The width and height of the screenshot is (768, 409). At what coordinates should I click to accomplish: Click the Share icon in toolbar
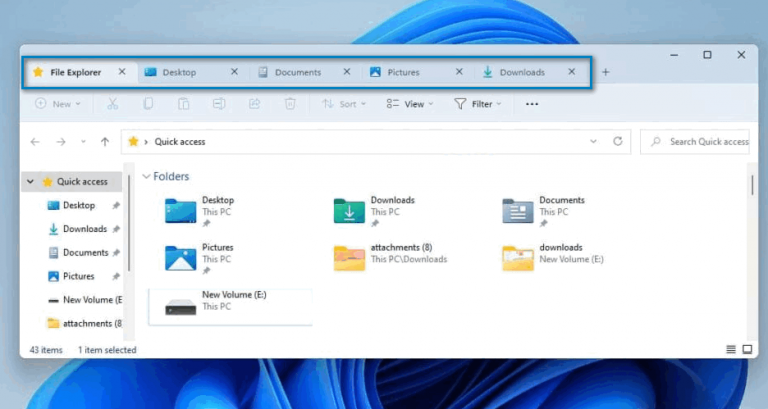254,104
